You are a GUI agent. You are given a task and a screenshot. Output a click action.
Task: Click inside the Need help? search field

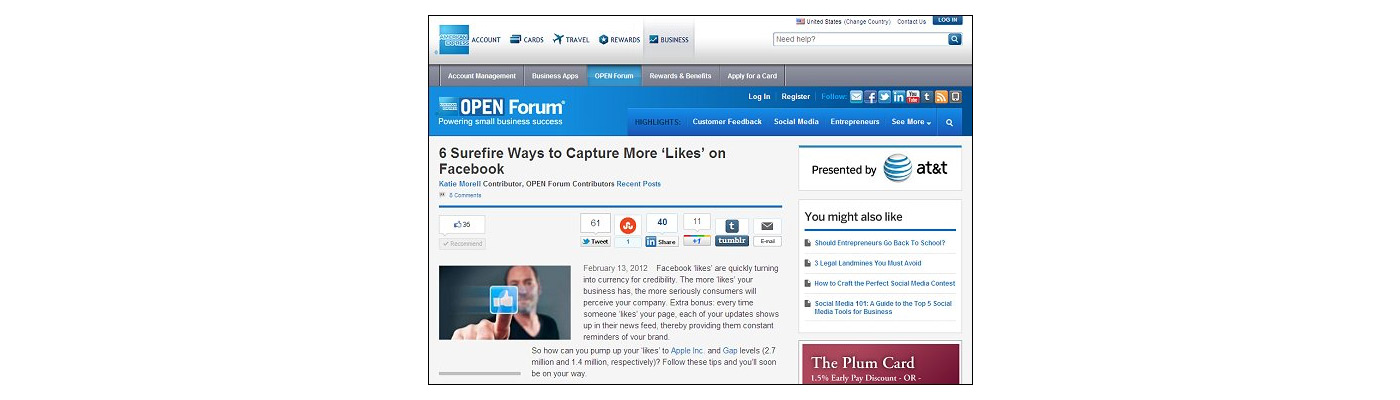(x=860, y=39)
